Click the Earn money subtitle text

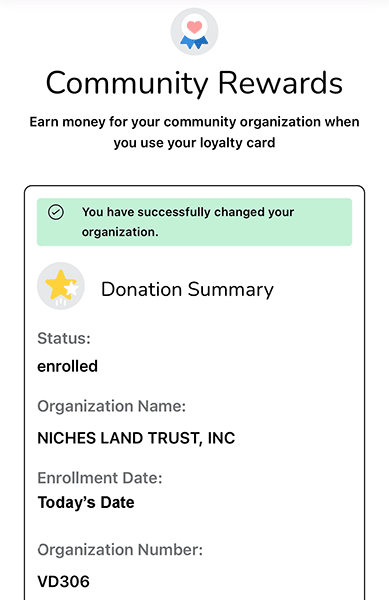[194, 132]
